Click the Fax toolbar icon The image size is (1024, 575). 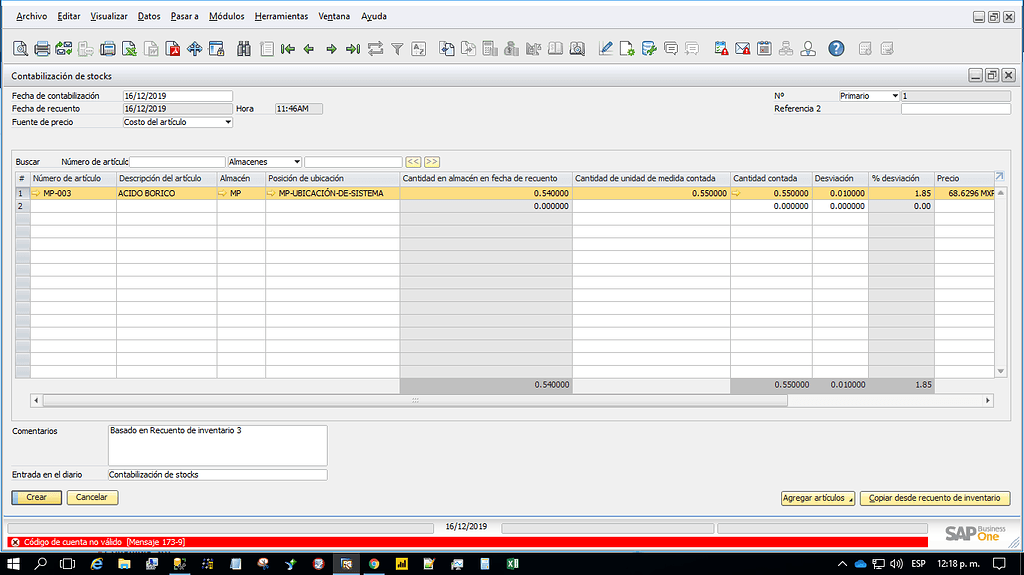(108, 49)
